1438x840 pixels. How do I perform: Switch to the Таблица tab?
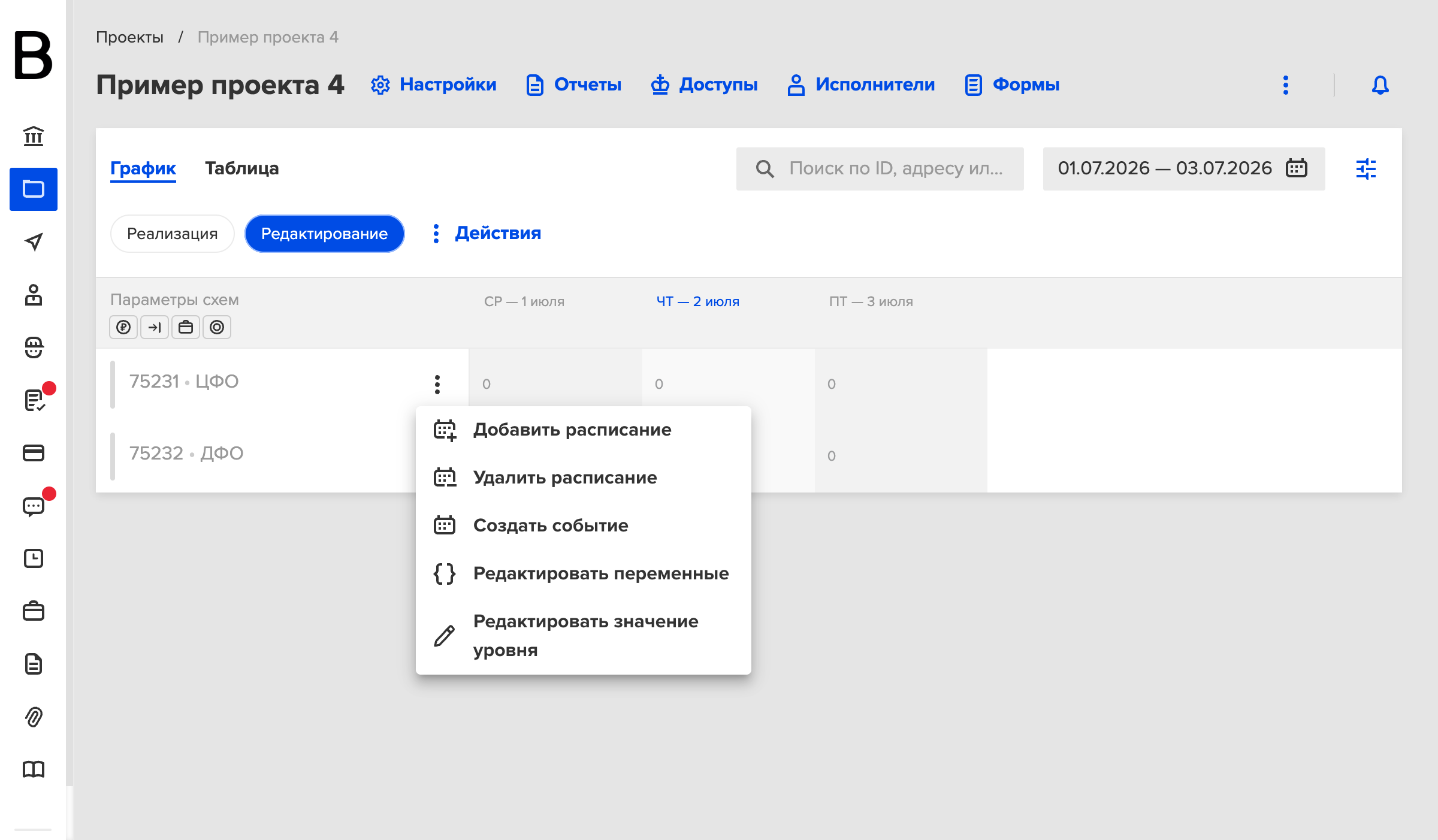pos(242,168)
